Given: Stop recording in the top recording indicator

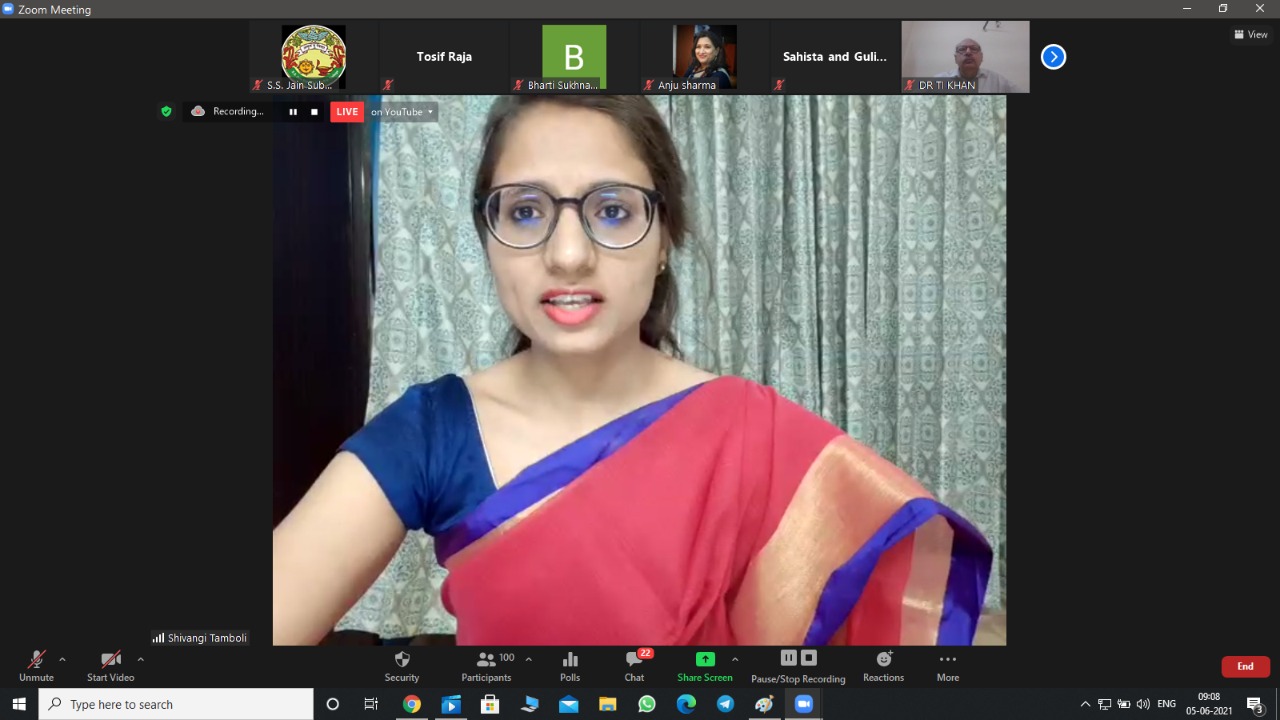Looking at the screenshot, I should coord(314,112).
